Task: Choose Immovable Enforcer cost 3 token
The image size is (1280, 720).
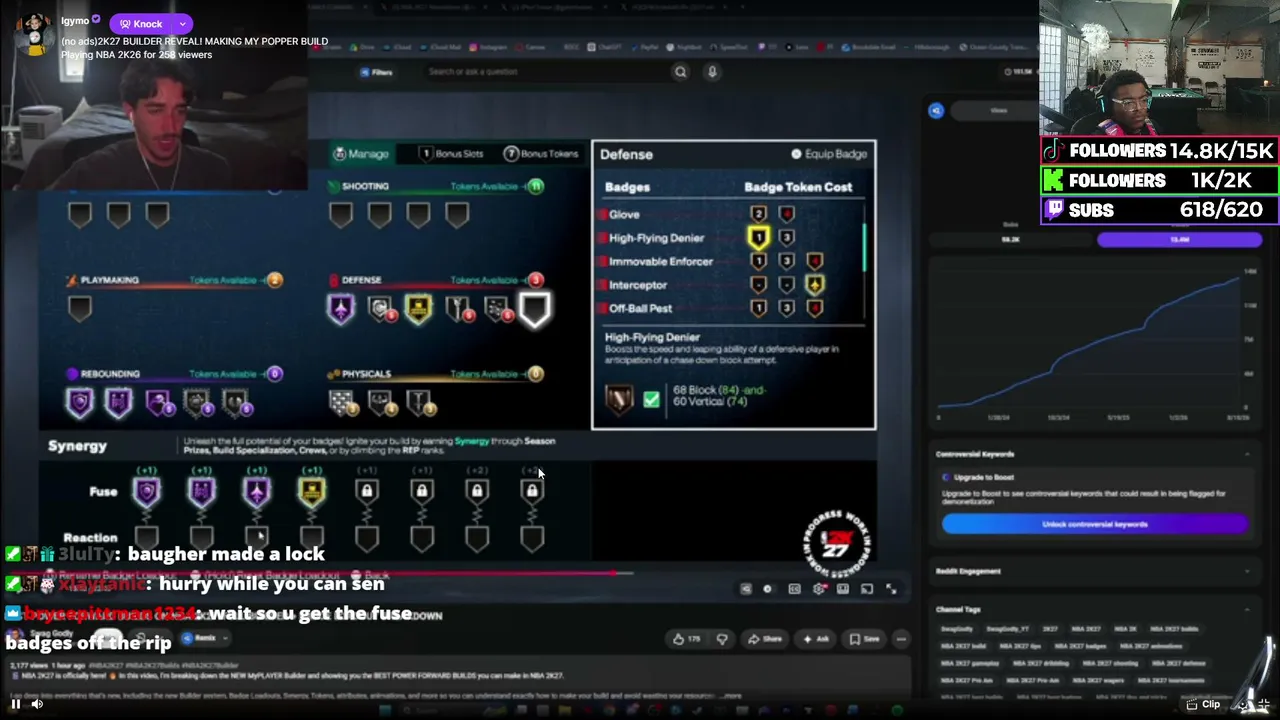Action: (786, 261)
